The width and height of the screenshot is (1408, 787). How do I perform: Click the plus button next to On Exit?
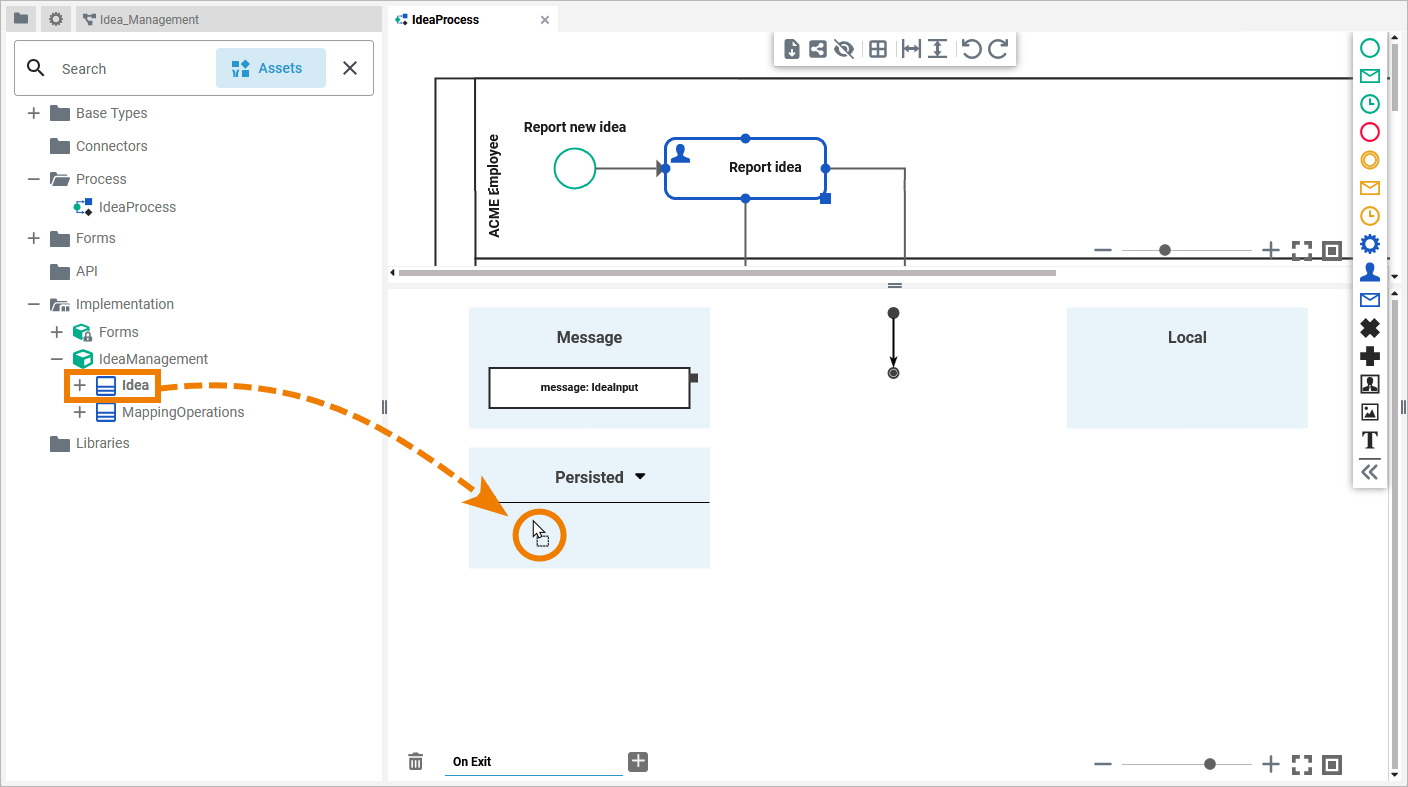(x=638, y=762)
